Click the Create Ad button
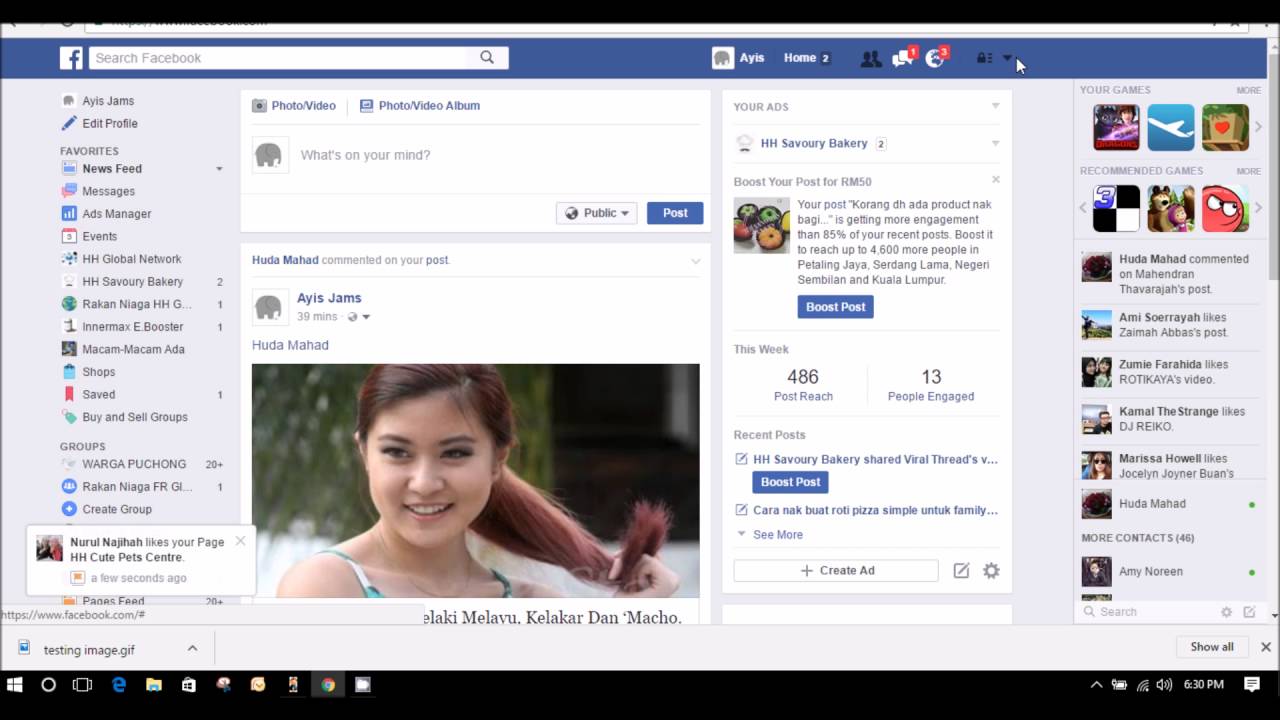 (836, 571)
